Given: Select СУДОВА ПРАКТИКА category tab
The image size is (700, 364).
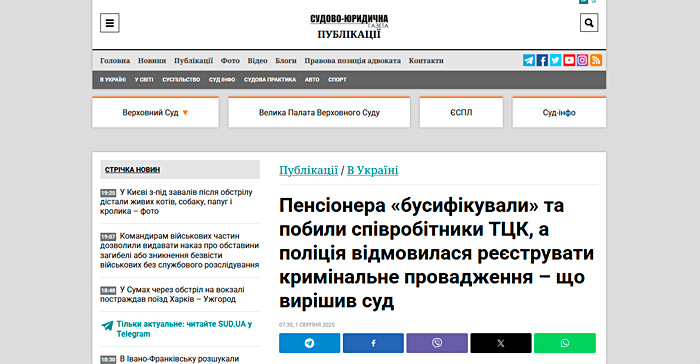Looking at the screenshot, I should (x=270, y=79).
